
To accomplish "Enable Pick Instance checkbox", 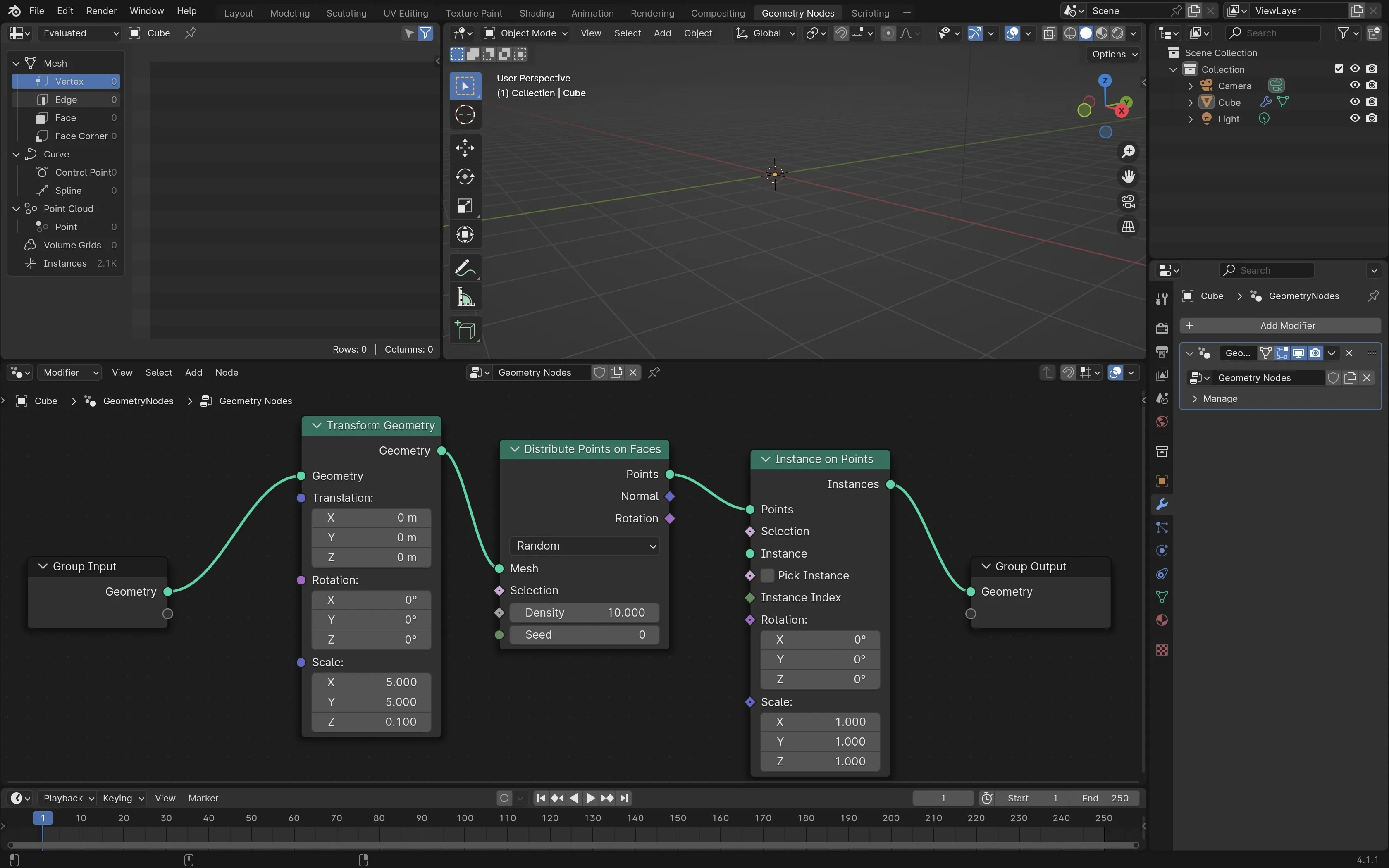I will click(767, 575).
